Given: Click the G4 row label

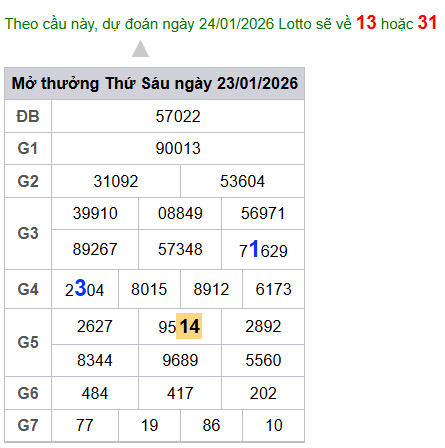Looking at the screenshot, I should 28,289.
